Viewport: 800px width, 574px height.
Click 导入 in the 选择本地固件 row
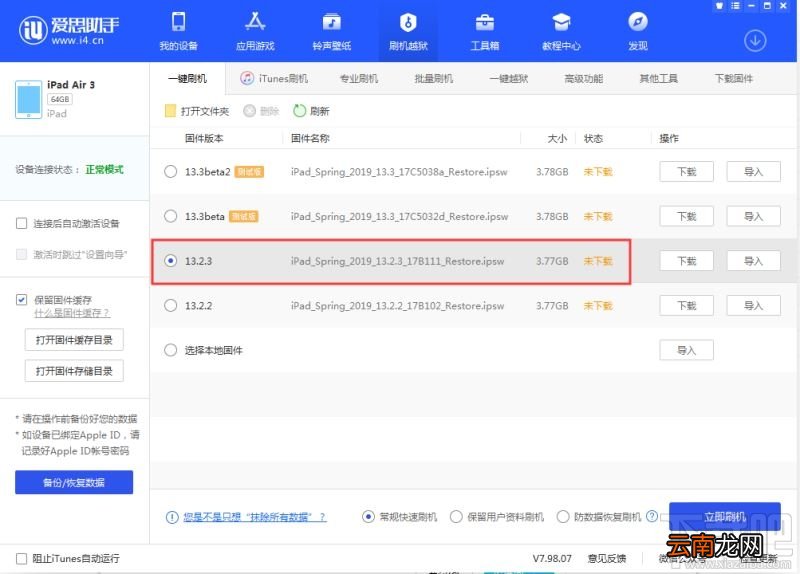686,350
